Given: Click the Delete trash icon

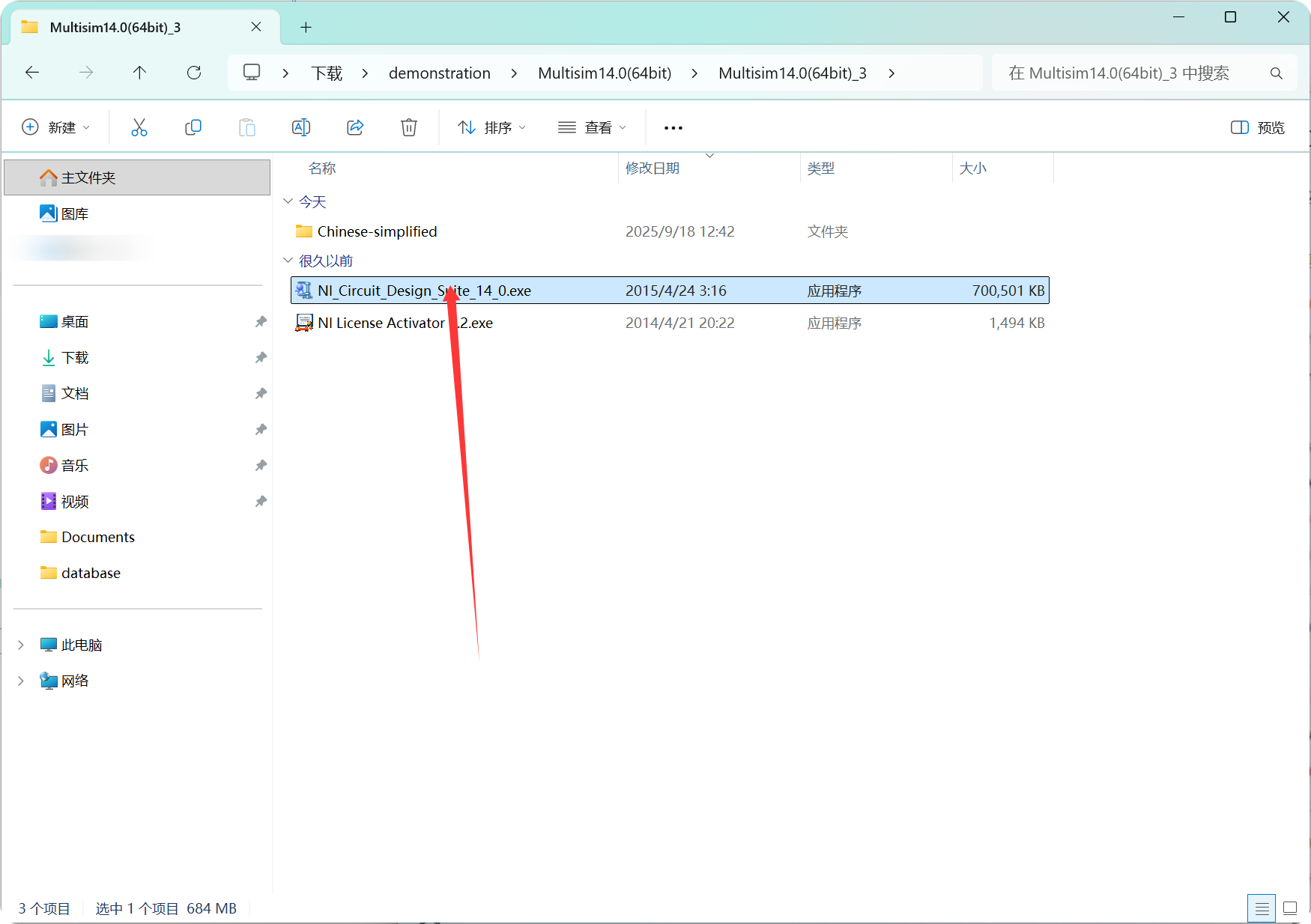Looking at the screenshot, I should [x=409, y=127].
